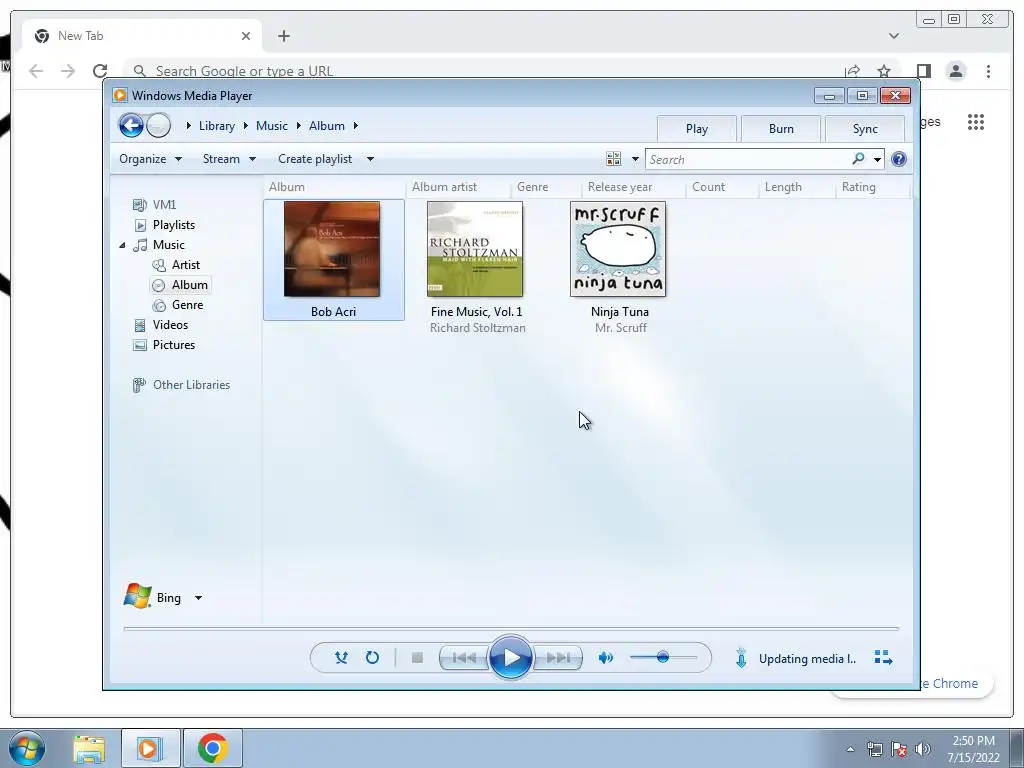Click the volume slider knob

[x=663, y=657]
